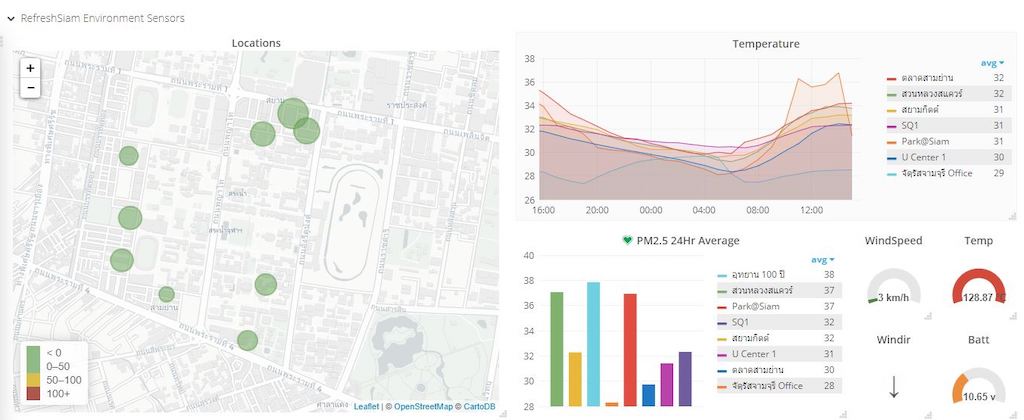Click the tallest light blue PM2.5 bar
This screenshot has height=420, width=1024.
pos(593,344)
